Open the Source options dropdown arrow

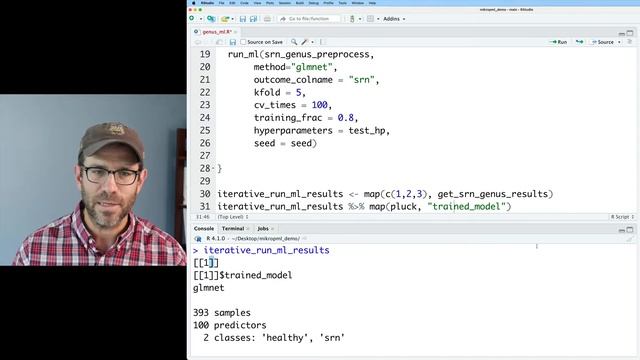619,42
